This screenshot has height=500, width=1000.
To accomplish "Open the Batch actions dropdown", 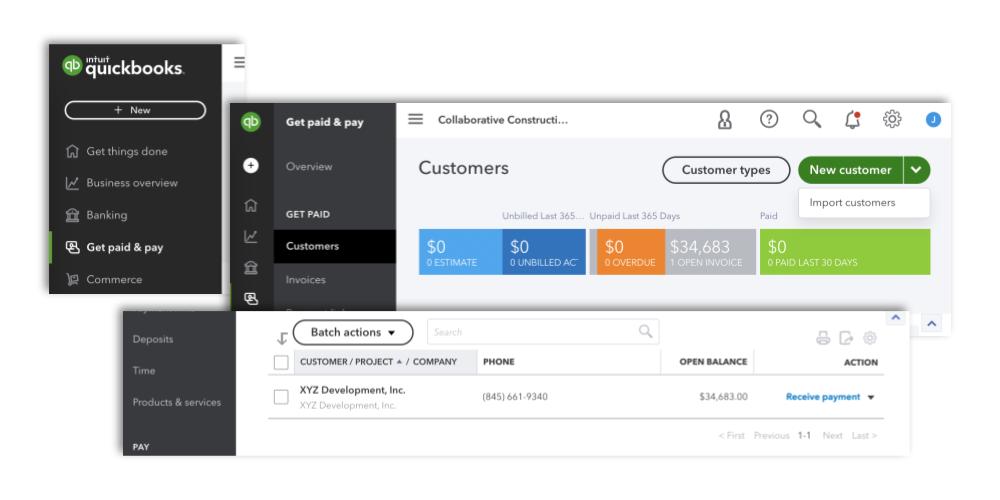I will pyautogui.click(x=353, y=332).
